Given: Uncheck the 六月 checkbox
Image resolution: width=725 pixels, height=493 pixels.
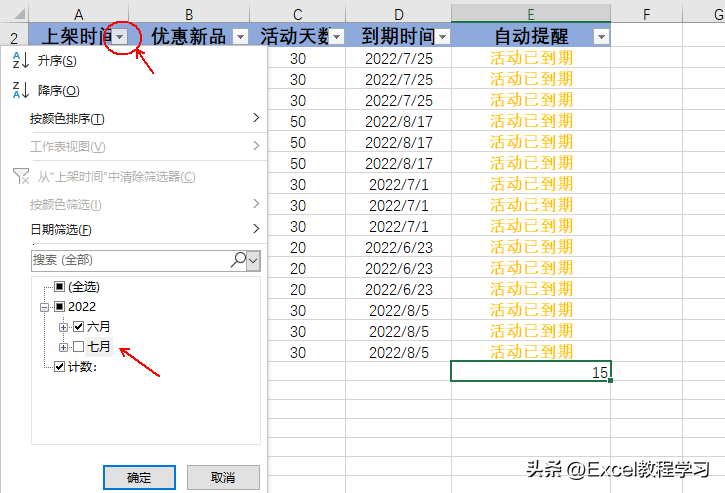Looking at the screenshot, I should 79,327.
